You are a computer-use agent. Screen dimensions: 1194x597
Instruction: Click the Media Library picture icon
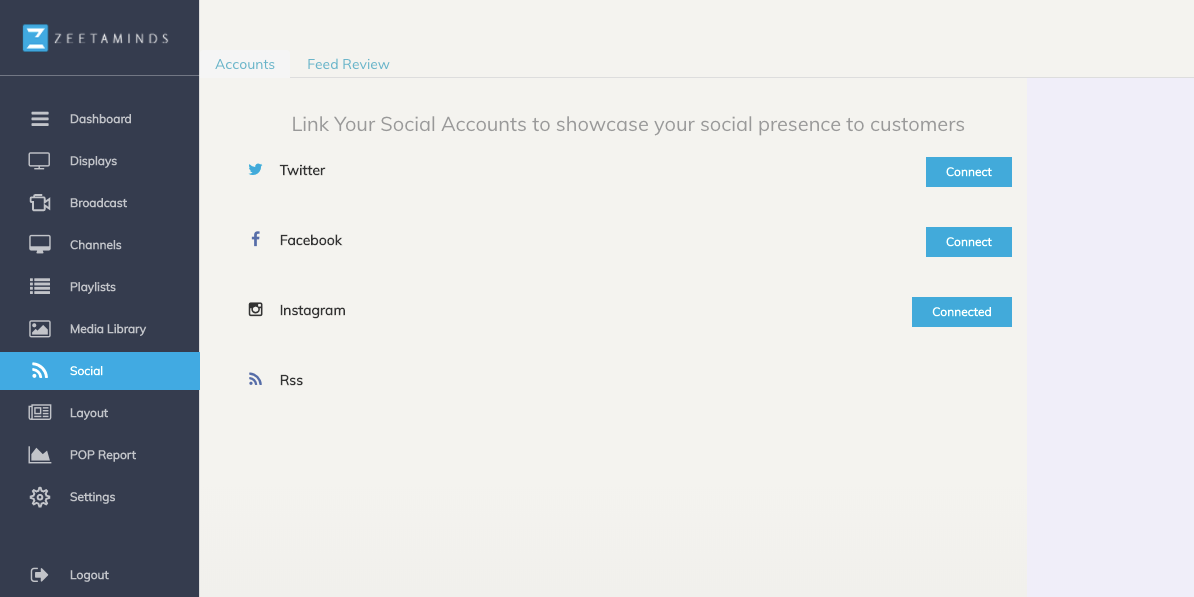pyautogui.click(x=40, y=329)
